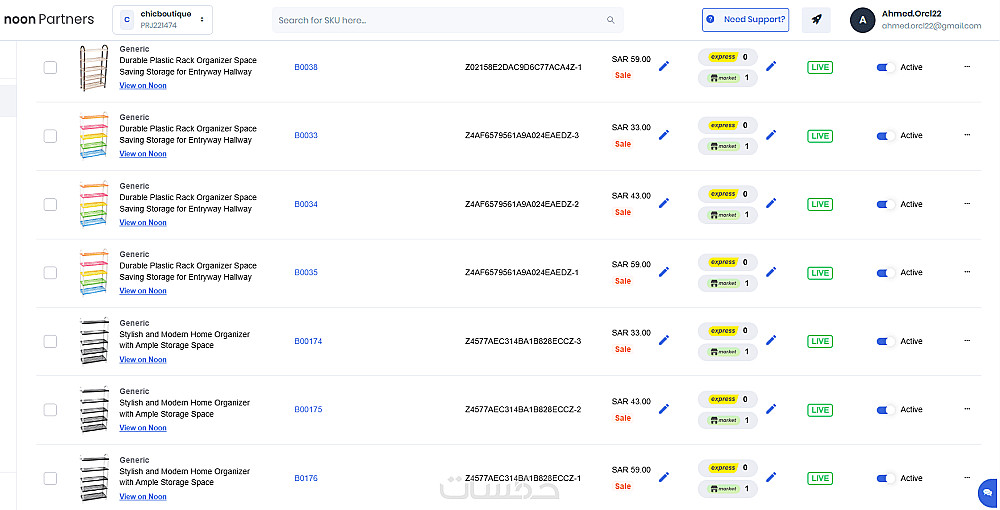1000x510 pixels.
Task: Edit stock pencil for SKU B0033
Action: point(771,135)
